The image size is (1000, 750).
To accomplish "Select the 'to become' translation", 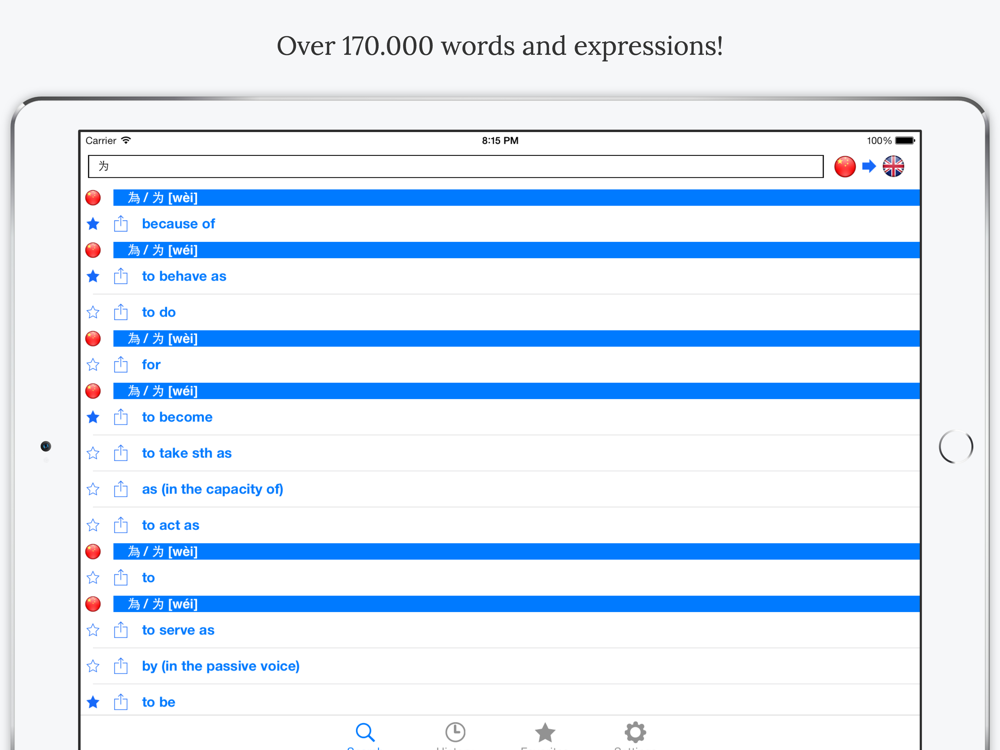I will [177, 417].
